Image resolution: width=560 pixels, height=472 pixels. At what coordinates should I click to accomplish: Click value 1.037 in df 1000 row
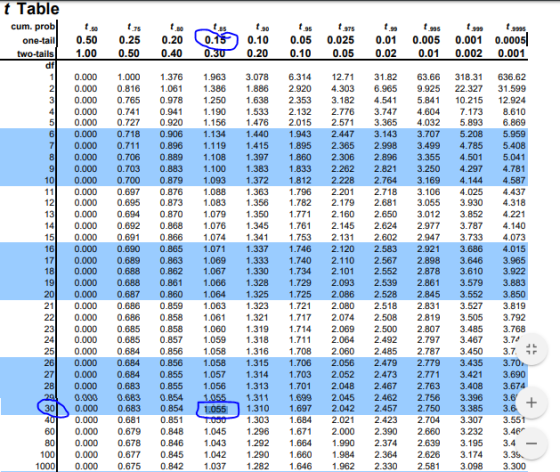click(214, 466)
